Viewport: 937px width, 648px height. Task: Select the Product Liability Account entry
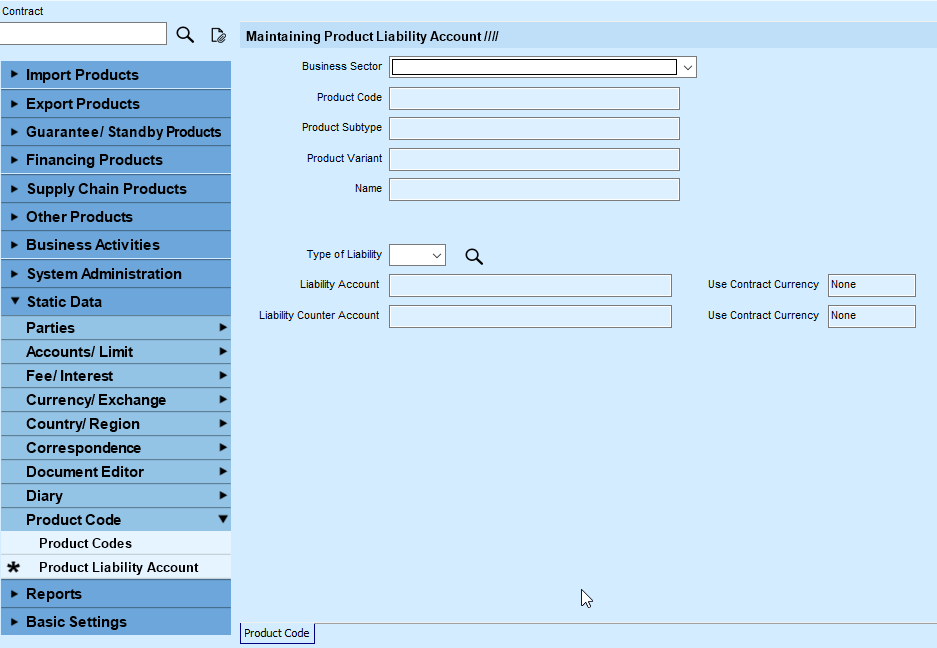[x=118, y=567]
